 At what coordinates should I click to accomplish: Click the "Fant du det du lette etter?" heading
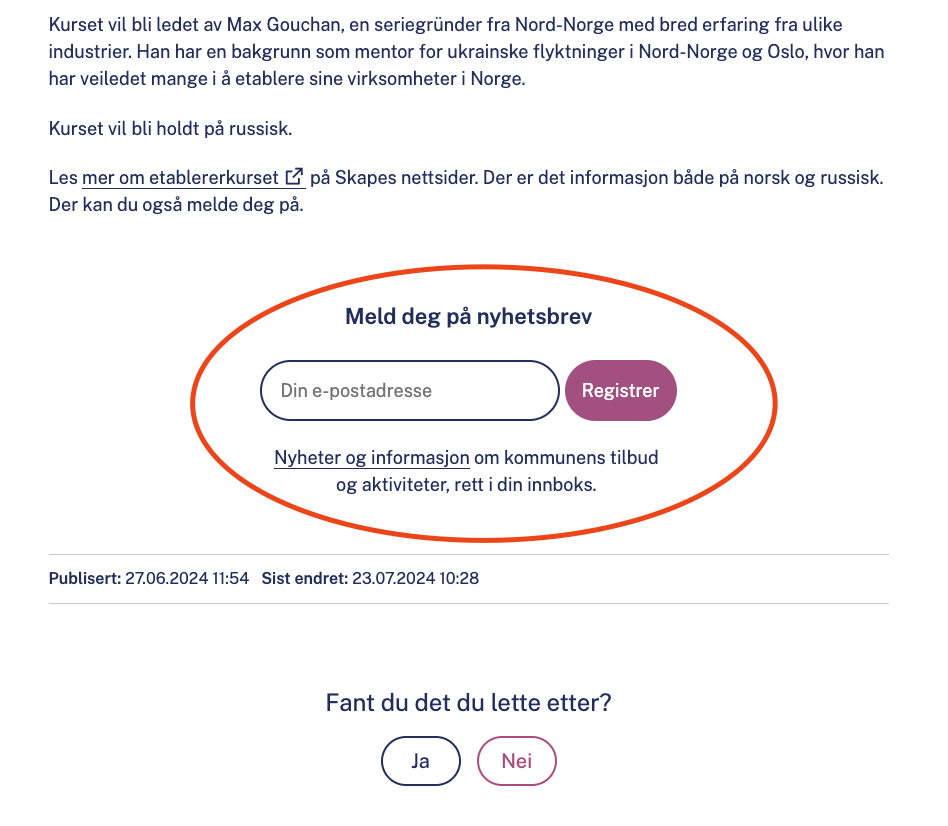tap(468, 703)
